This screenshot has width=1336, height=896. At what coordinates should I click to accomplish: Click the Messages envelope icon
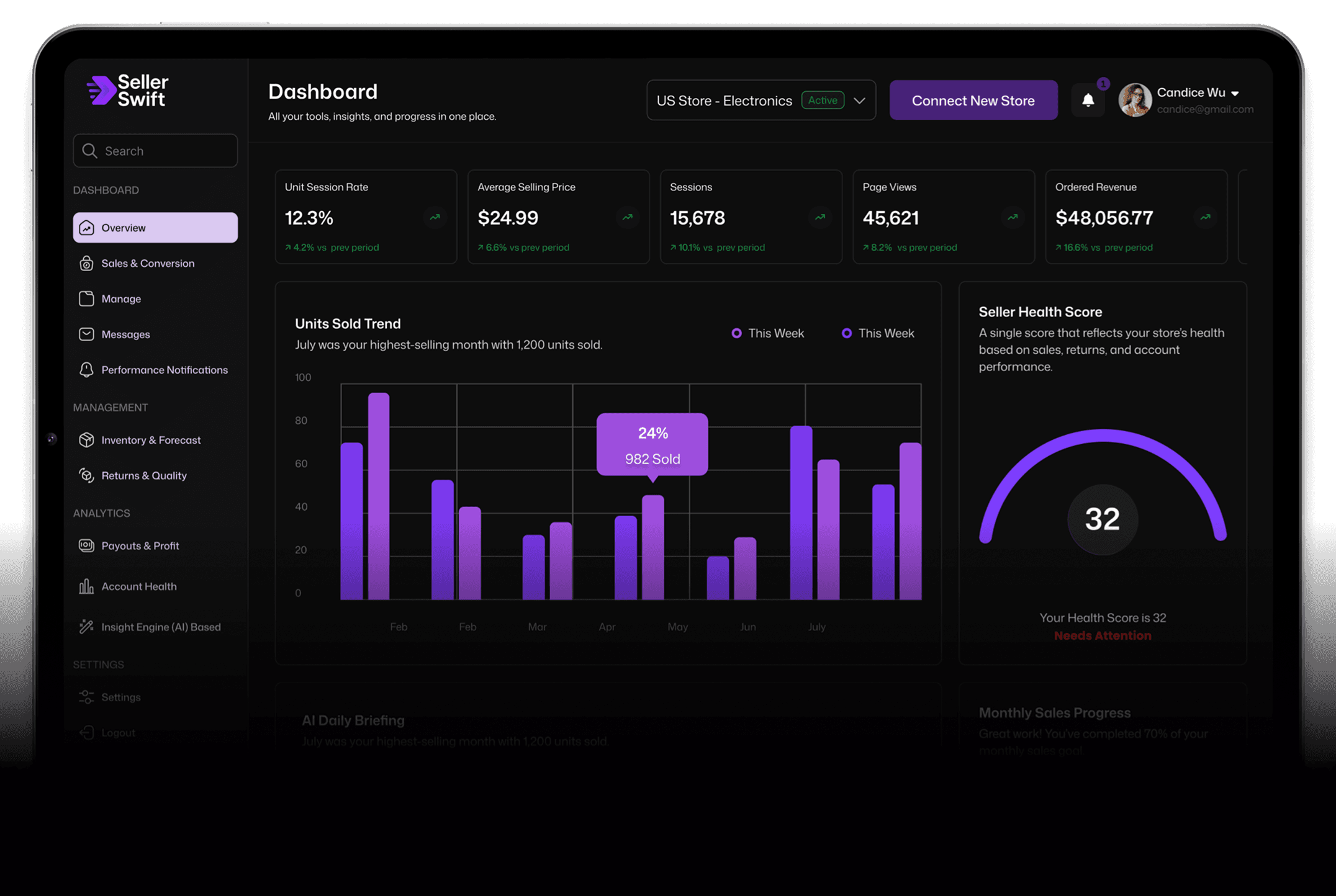tap(86, 334)
